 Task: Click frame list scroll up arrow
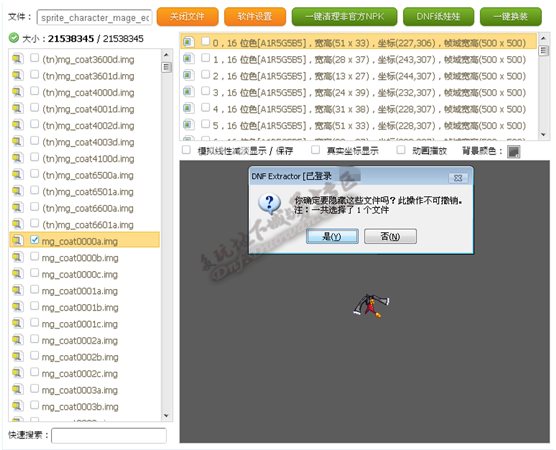tap(543, 38)
